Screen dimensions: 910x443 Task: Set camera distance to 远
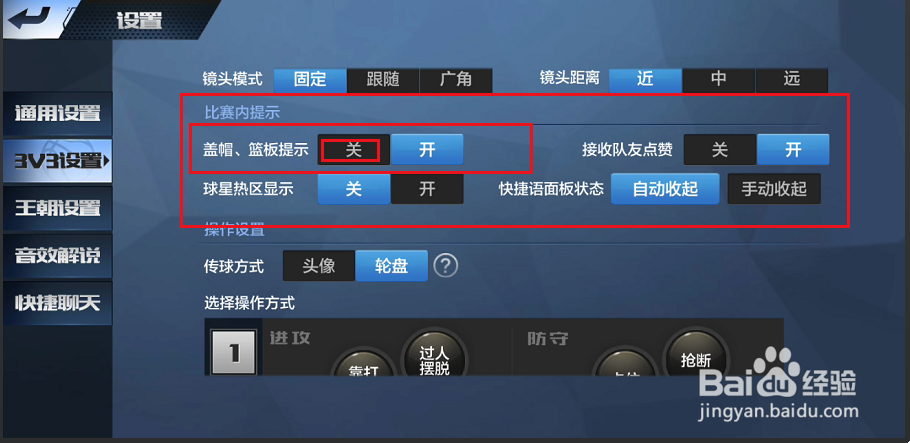click(792, 79)
